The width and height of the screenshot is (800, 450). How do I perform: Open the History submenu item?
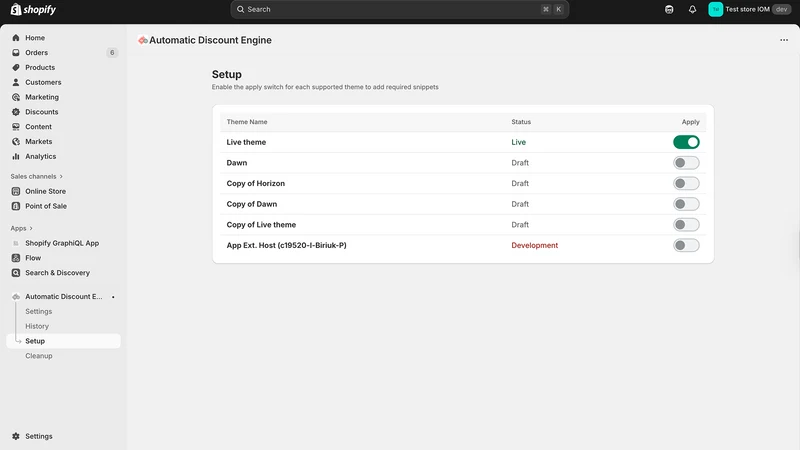tap(37, 326)
